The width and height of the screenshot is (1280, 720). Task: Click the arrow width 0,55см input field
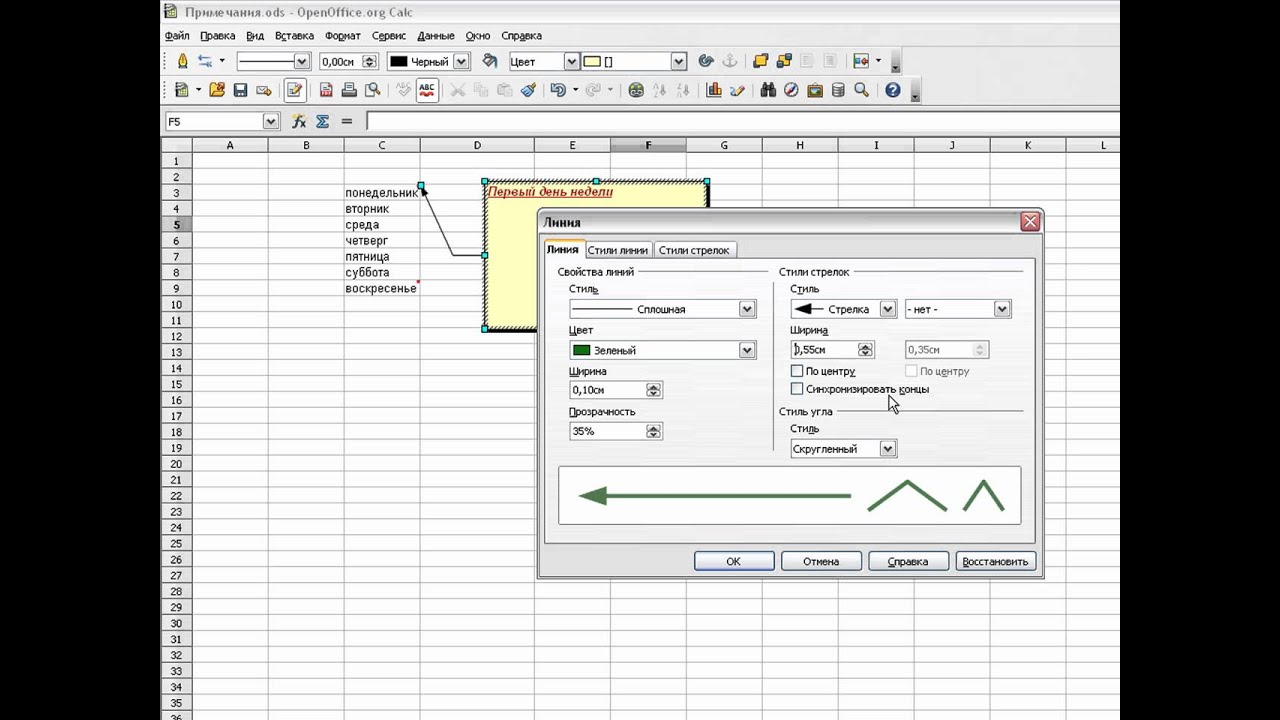tap(825, 349)
